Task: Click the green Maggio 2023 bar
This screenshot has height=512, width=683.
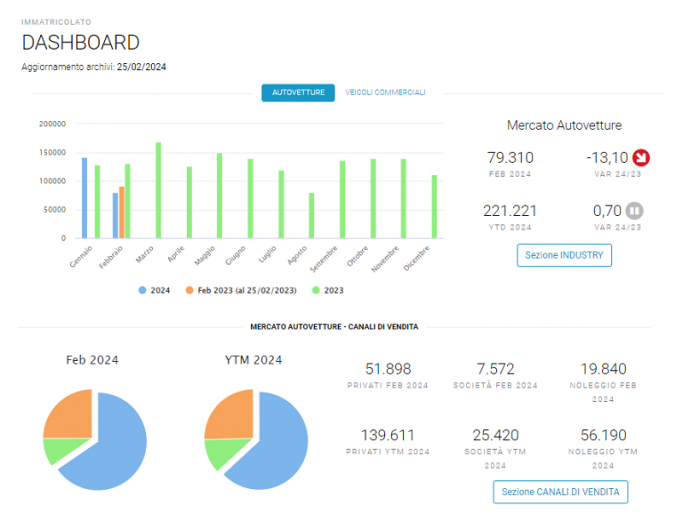Action: (x=220, y=196)
